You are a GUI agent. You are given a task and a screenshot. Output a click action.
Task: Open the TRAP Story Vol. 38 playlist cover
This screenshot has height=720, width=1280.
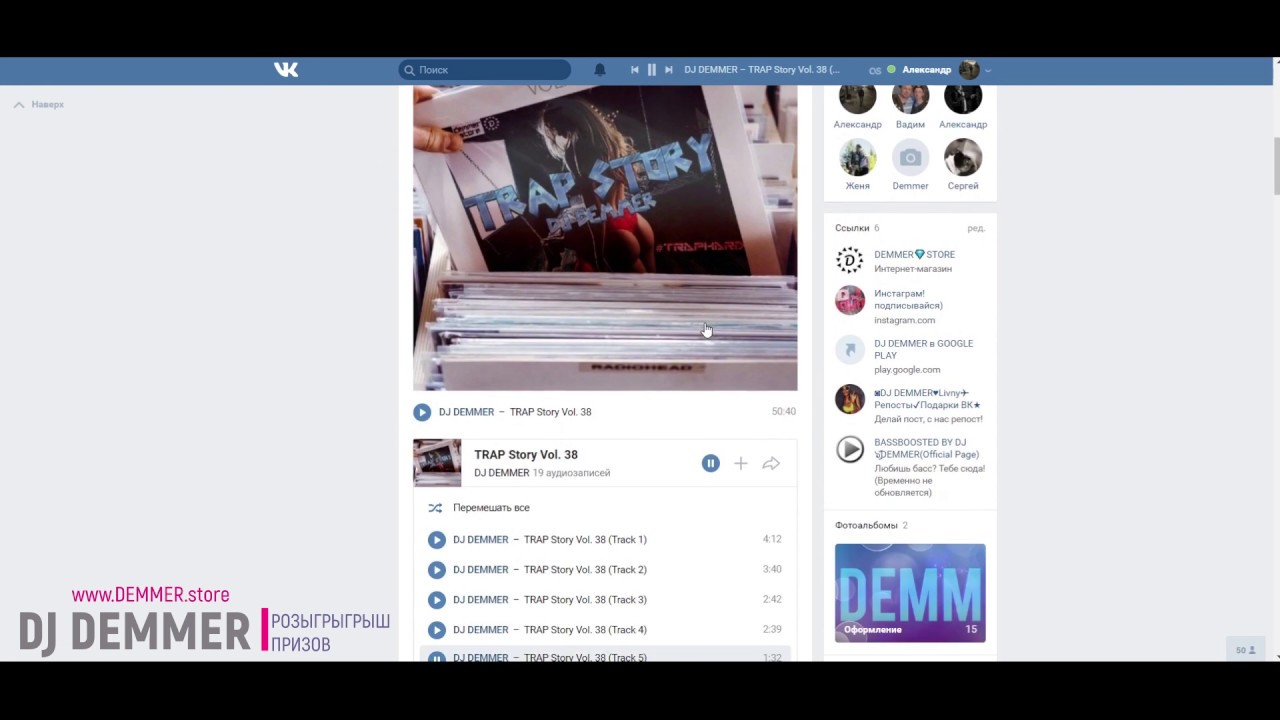point(437,463)
